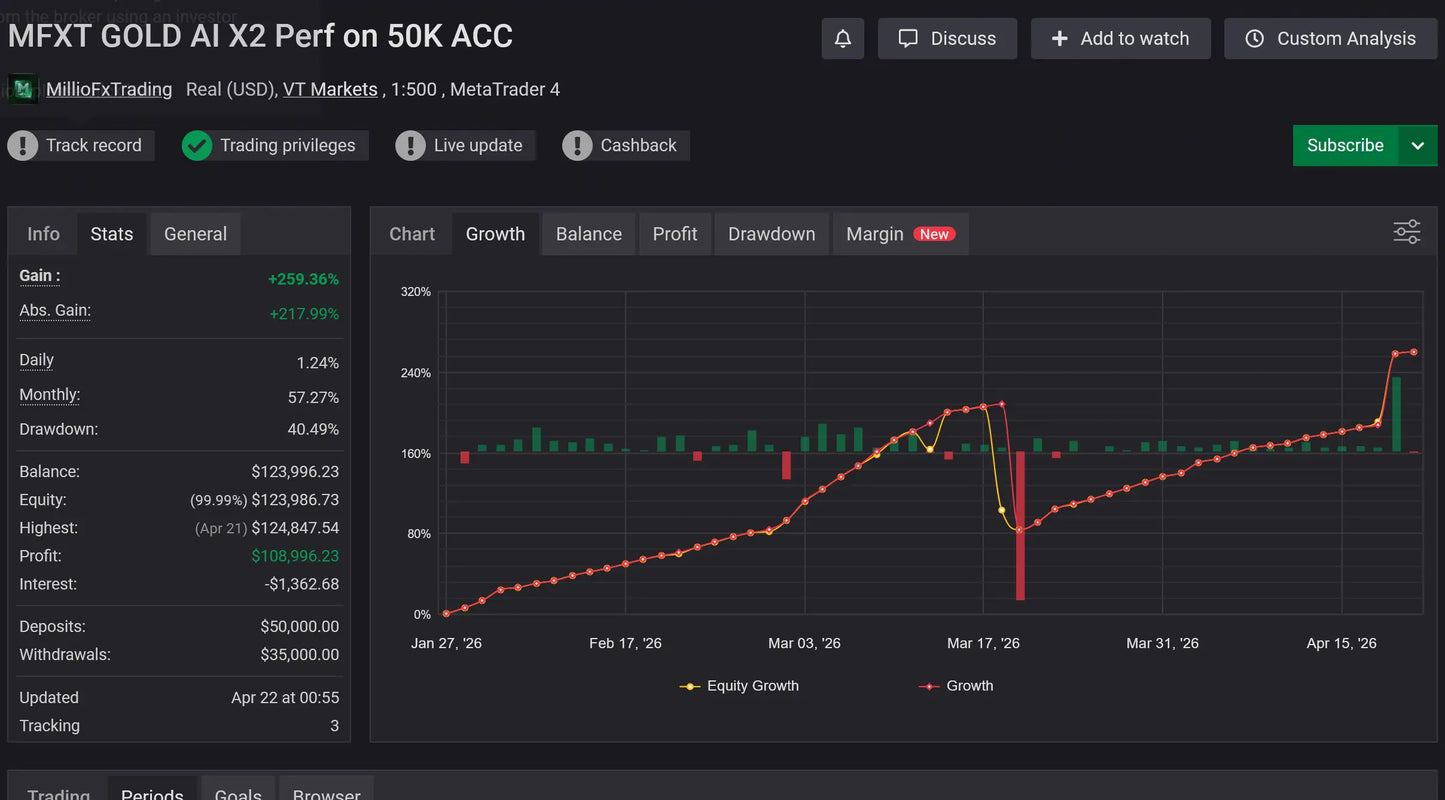The width and height of the screenshot is (1445, 800).
Task: Open the General tab
Action: (x=195, y=233)
